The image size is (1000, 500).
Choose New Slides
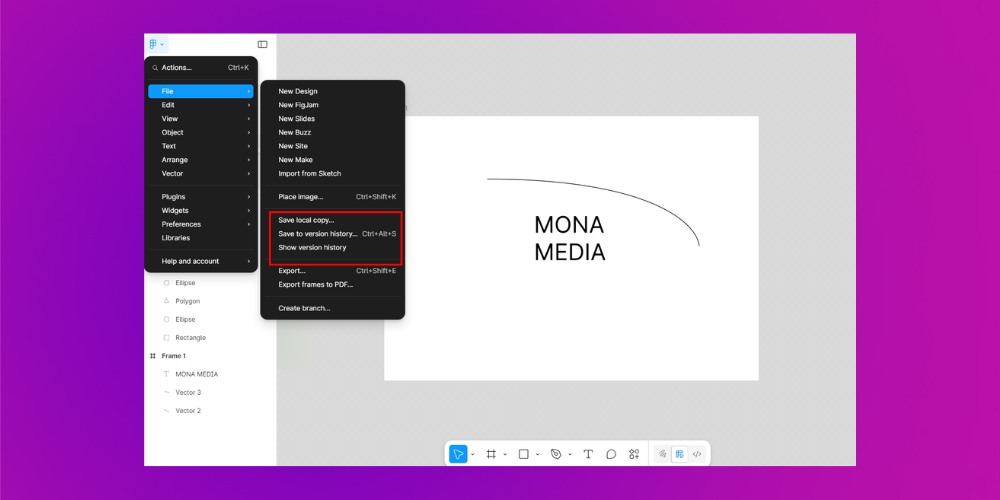(333, 119)
